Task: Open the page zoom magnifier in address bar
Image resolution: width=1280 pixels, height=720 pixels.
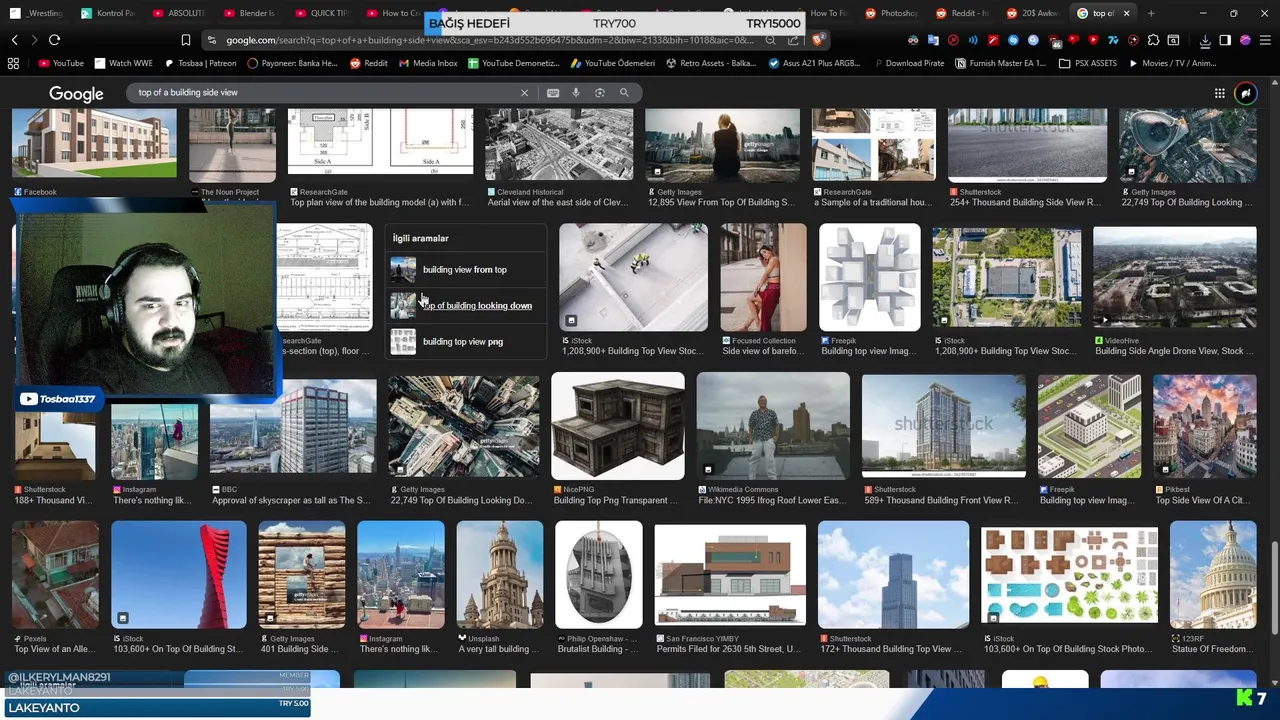Action: pyautogui.click(x=770, y=40)
